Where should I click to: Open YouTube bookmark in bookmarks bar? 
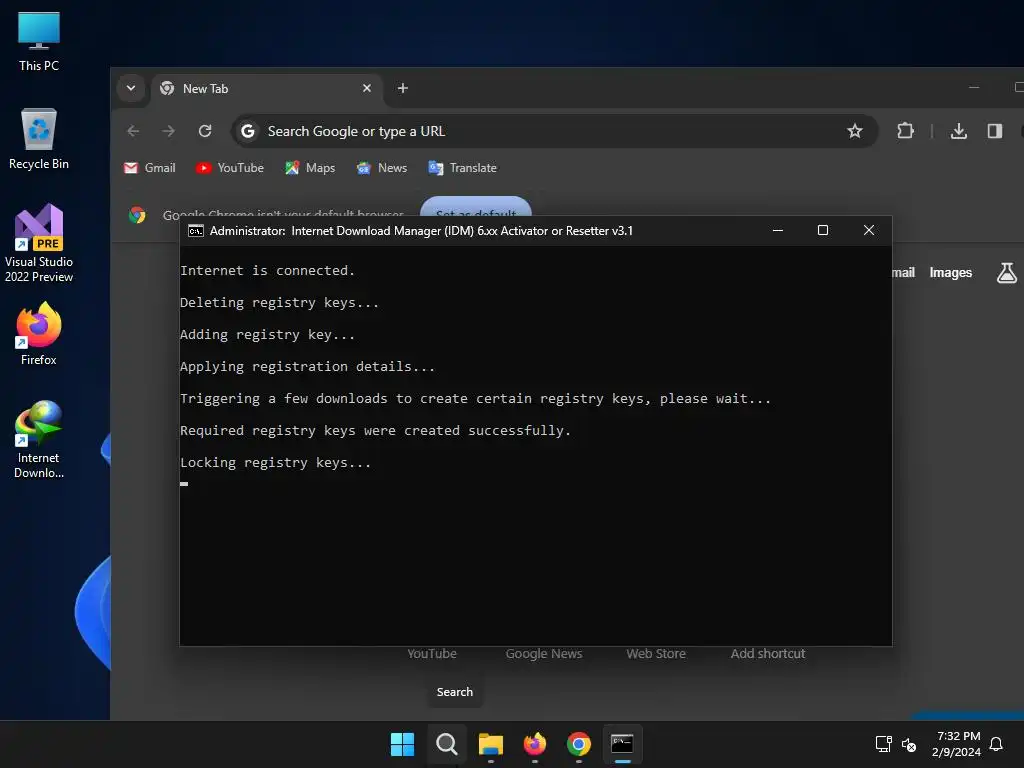pos(230,168)
